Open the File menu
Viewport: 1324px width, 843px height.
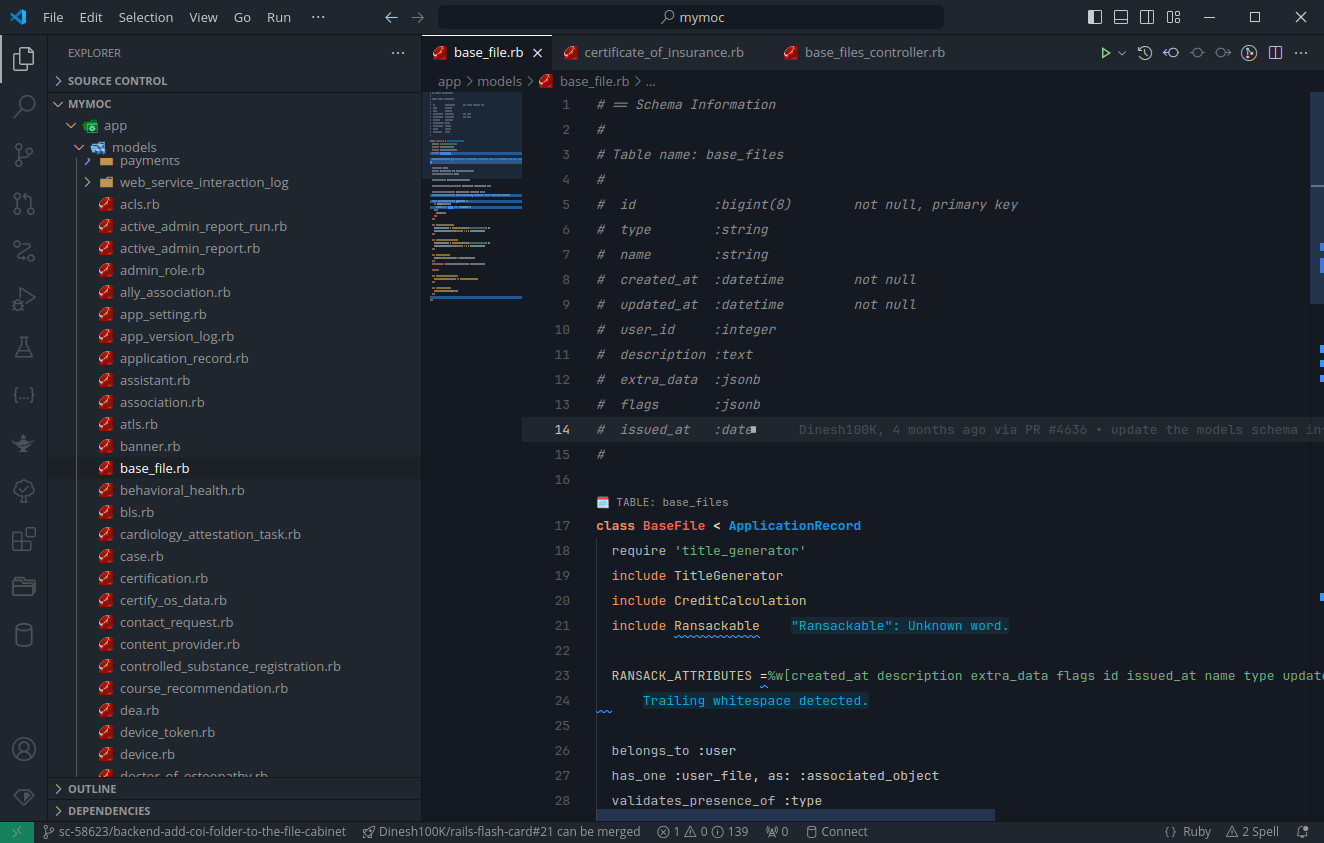click(53, 17)
